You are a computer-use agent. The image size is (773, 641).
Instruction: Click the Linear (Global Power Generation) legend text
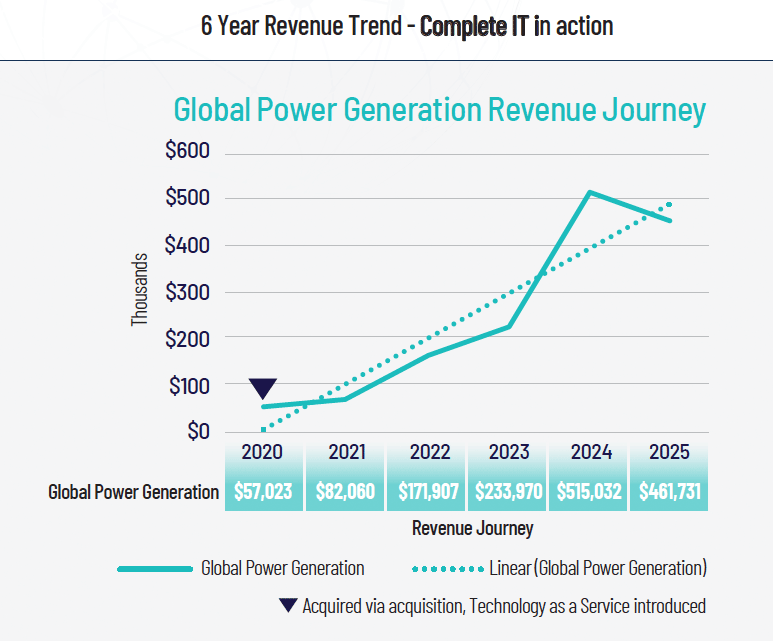tap(598, 569)
